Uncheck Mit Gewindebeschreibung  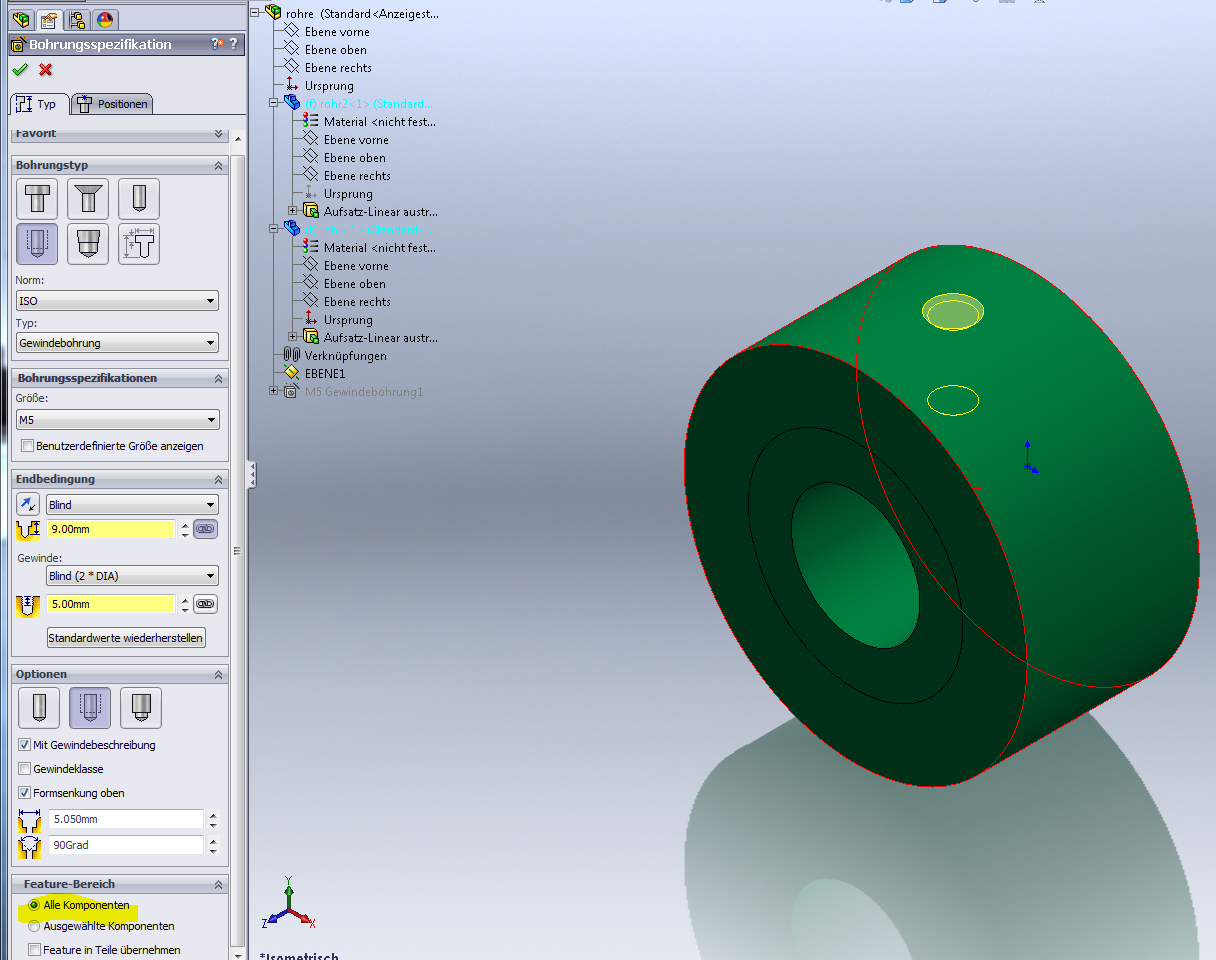tap(25, 745)
